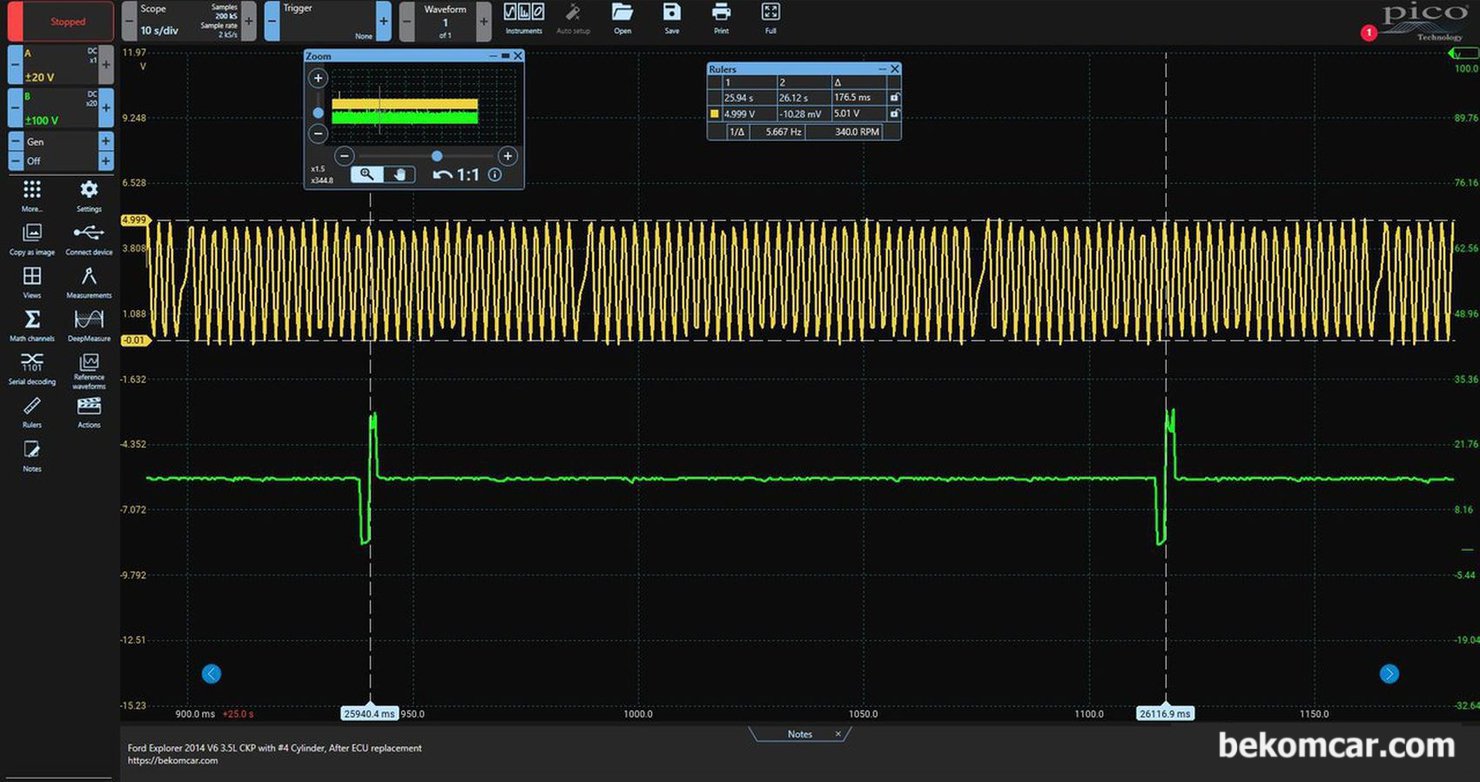Image resolution: width=1480 pixels, height=782 pixels.
Task: Open the Settings gear
Action: 89,195
